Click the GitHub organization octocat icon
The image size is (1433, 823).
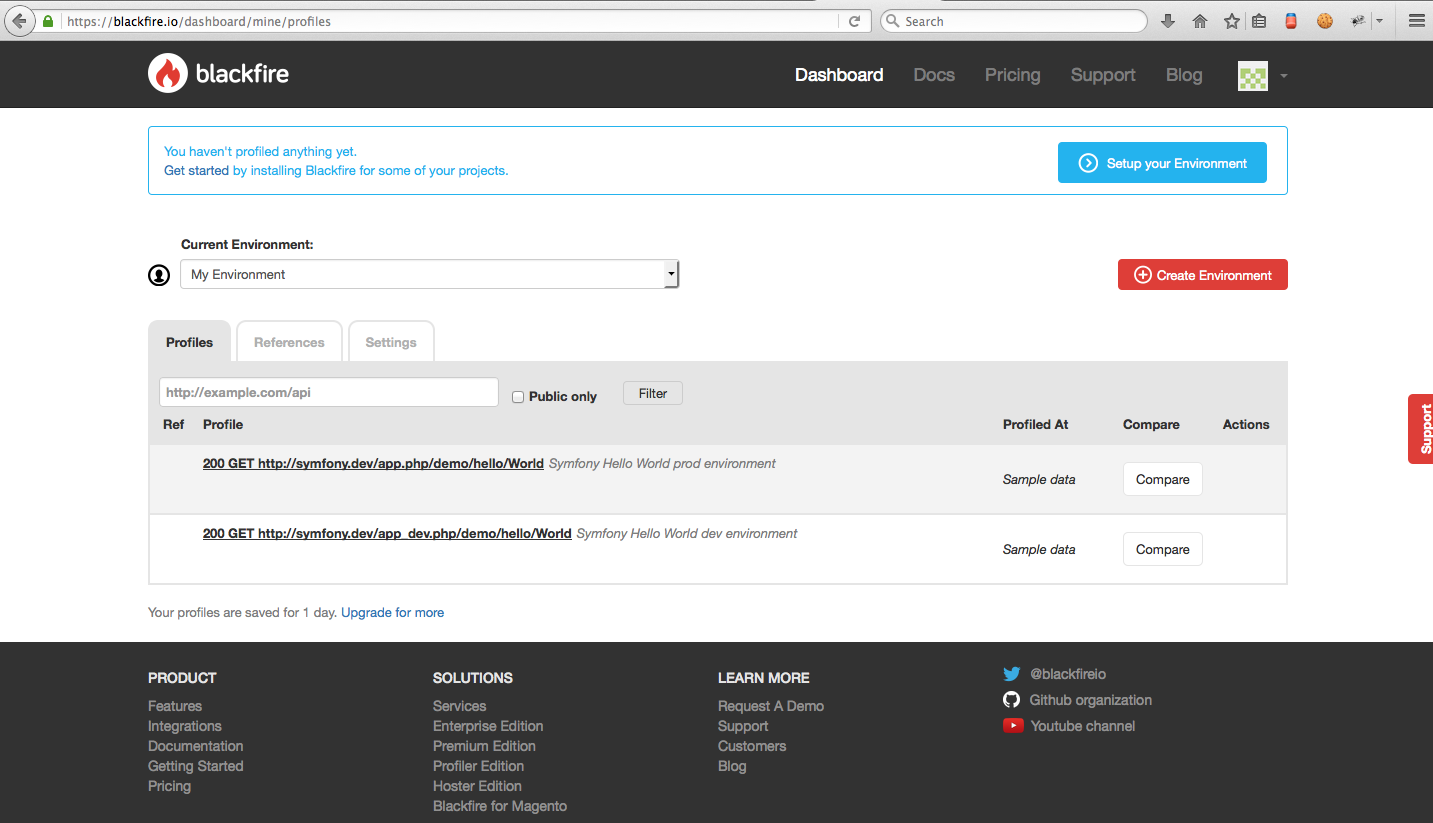(1012, 700)
